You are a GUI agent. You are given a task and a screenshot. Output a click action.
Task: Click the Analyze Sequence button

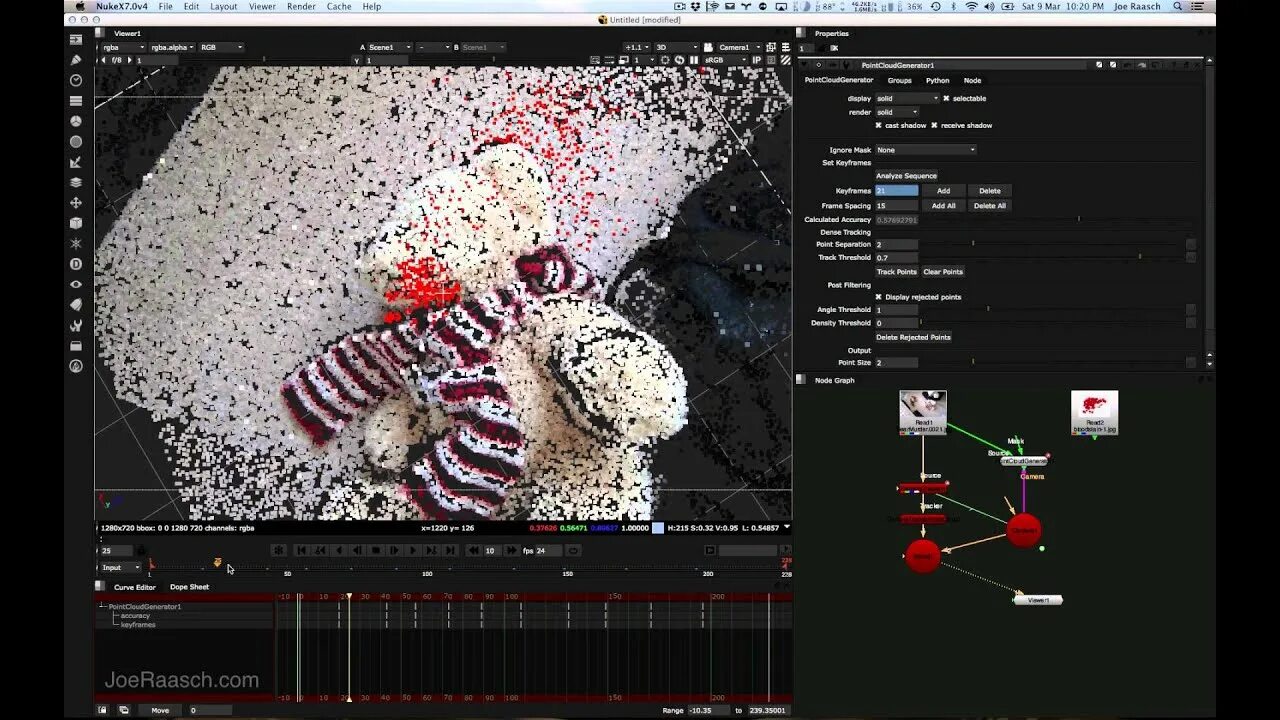tap(907, 176)
